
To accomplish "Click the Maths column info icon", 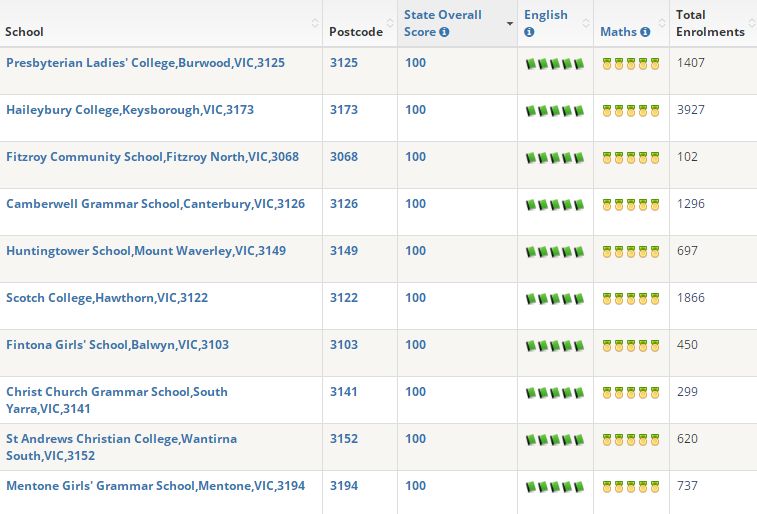I will pos(645,32).
